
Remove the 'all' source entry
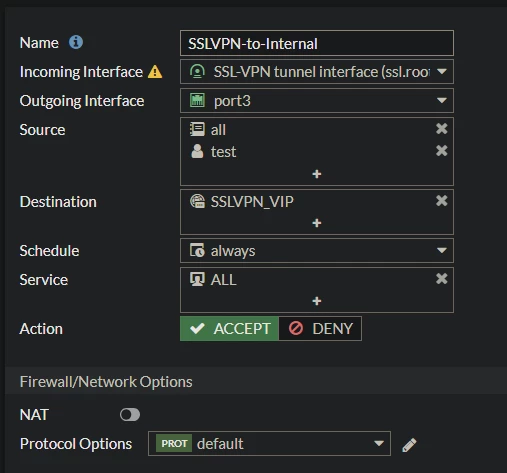(442, 129)
